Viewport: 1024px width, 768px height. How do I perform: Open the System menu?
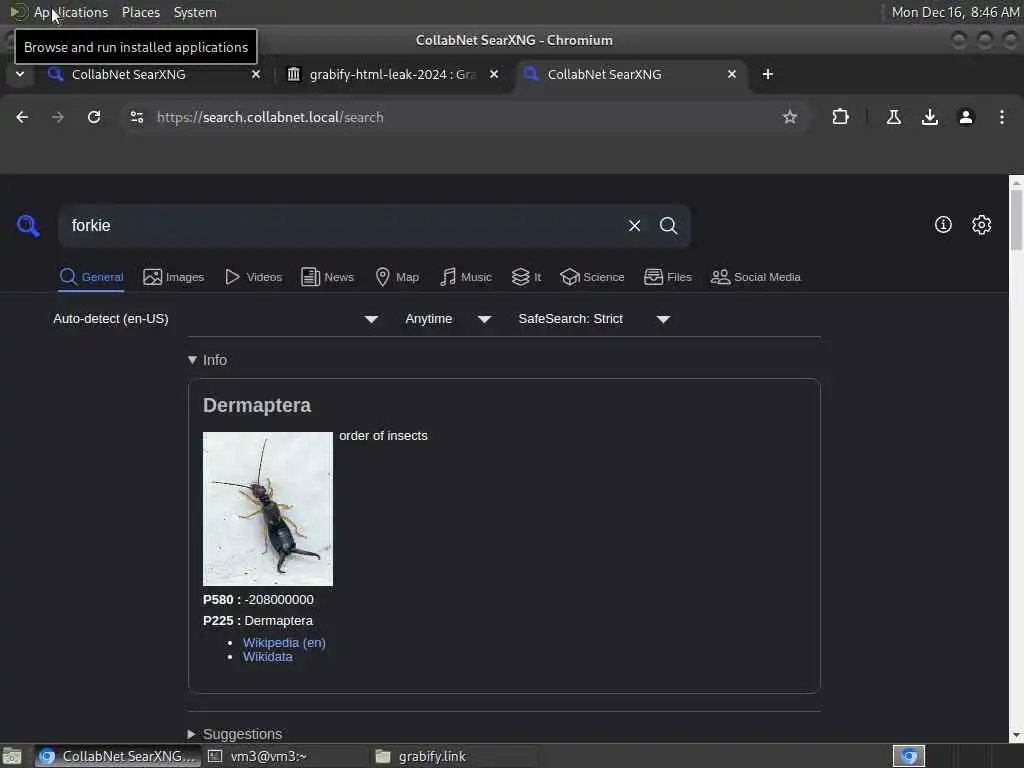(x=195, y=12)
